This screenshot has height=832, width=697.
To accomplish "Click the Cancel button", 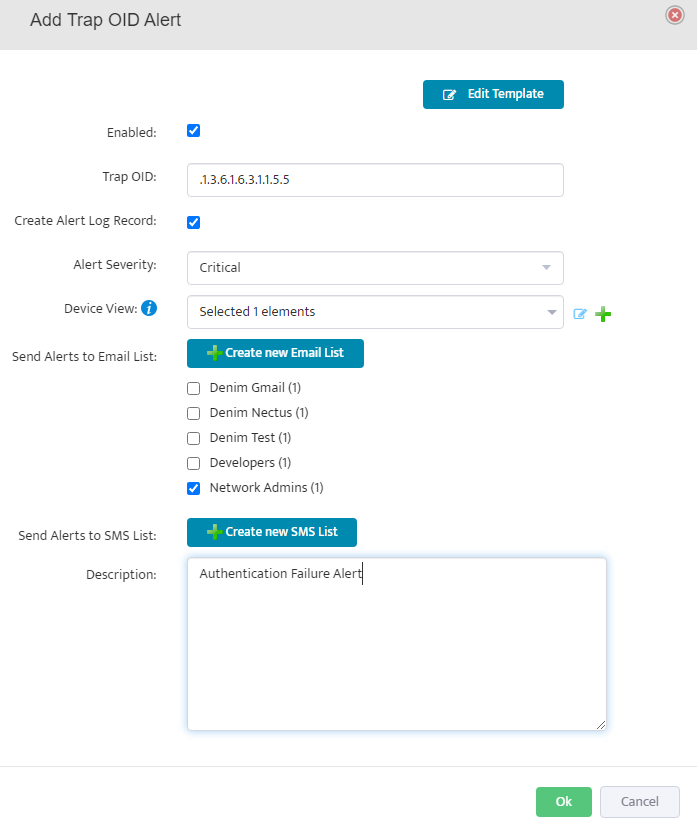I will pos(640,802).
